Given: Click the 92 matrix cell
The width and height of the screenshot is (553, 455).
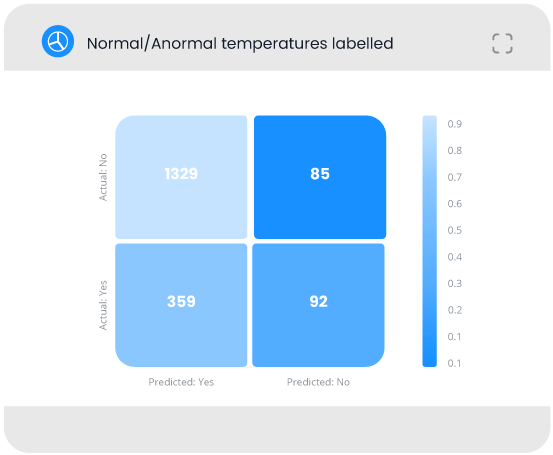Looking at the screenshot, I should 318,305.
